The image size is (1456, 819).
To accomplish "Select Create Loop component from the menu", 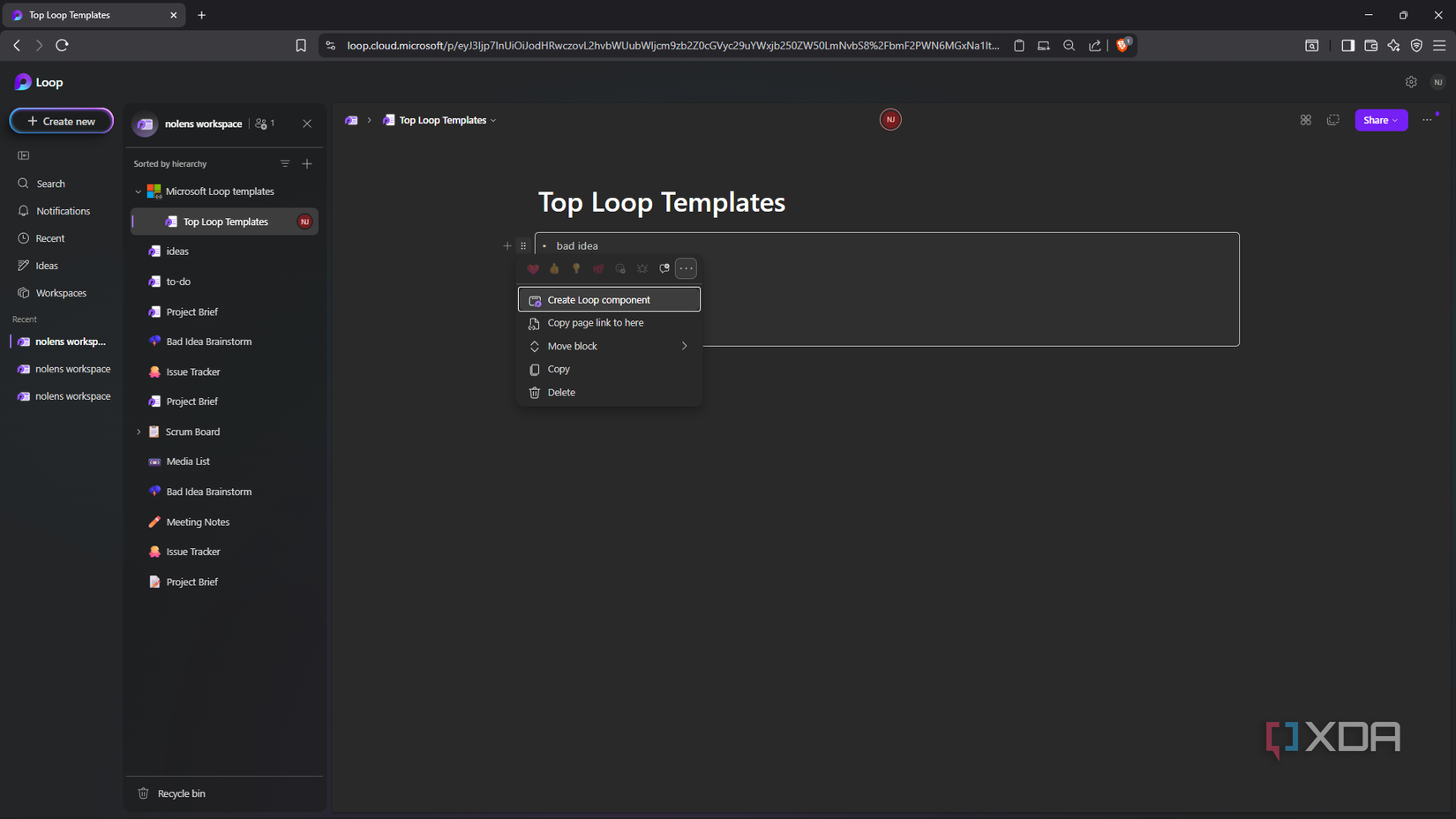I will [x=598, y=299].
